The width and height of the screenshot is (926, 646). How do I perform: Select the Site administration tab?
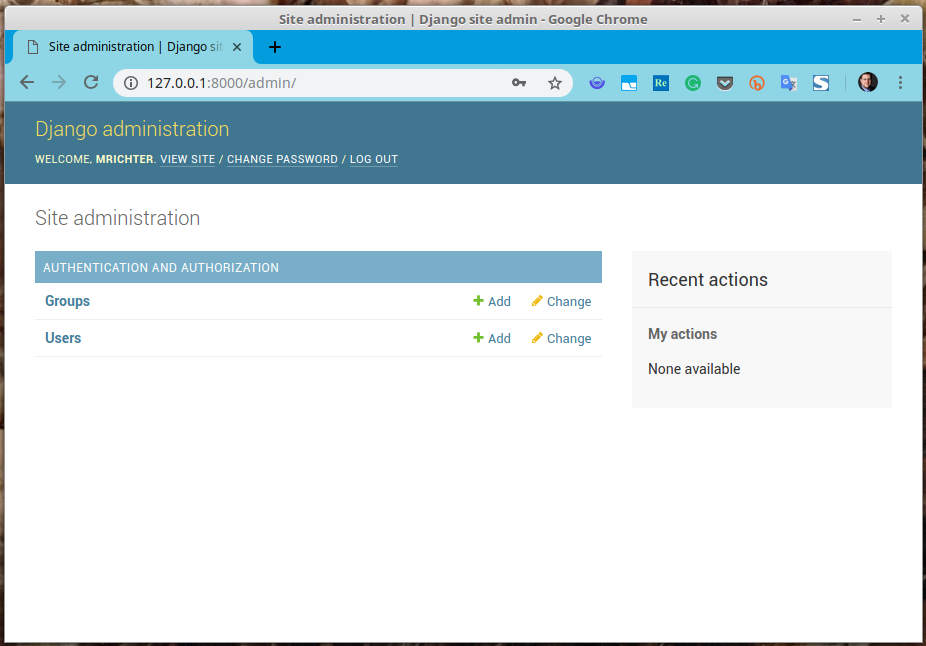[133, 47]
